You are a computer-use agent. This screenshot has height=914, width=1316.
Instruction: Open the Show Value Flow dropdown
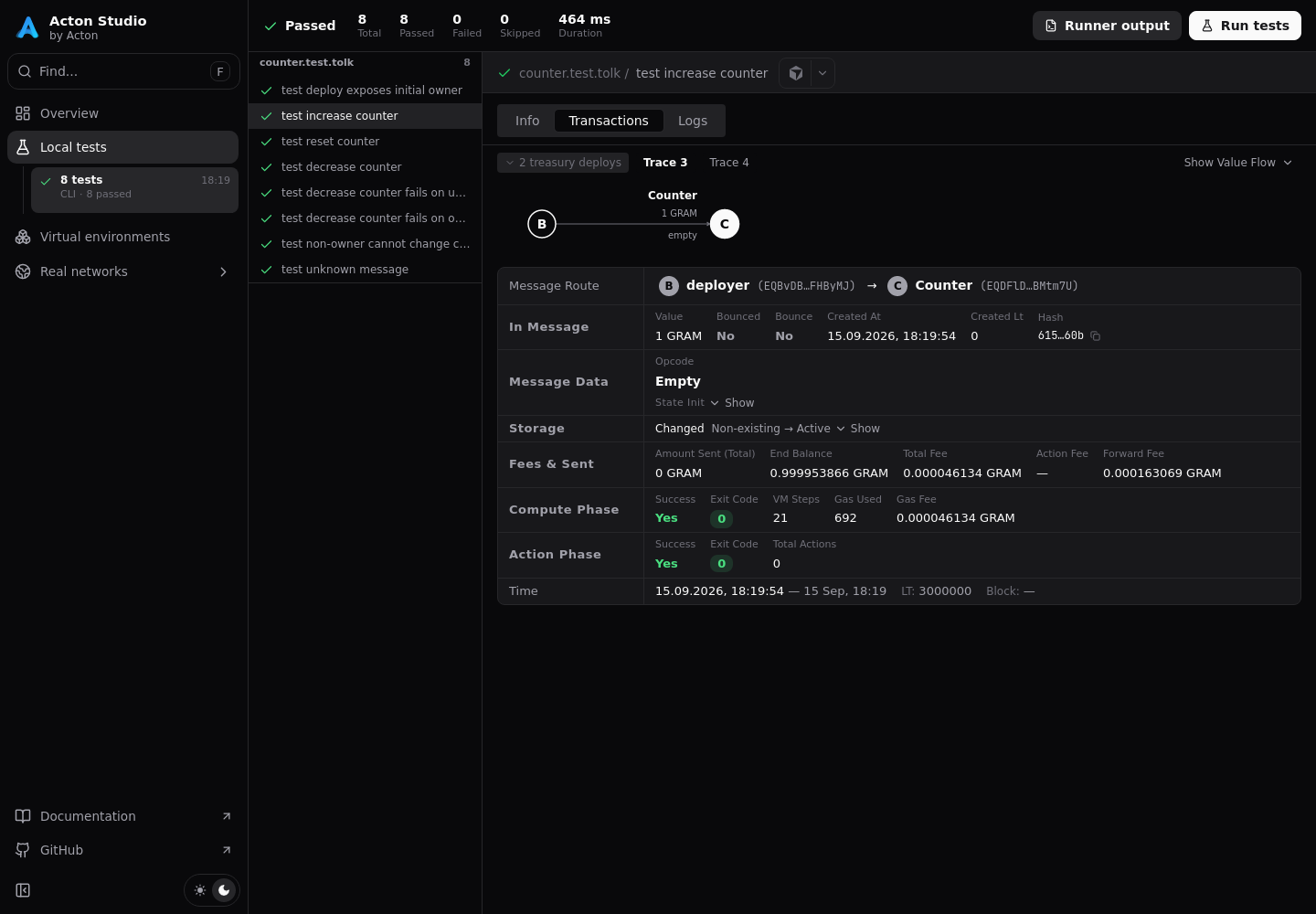coord(1237,163)
